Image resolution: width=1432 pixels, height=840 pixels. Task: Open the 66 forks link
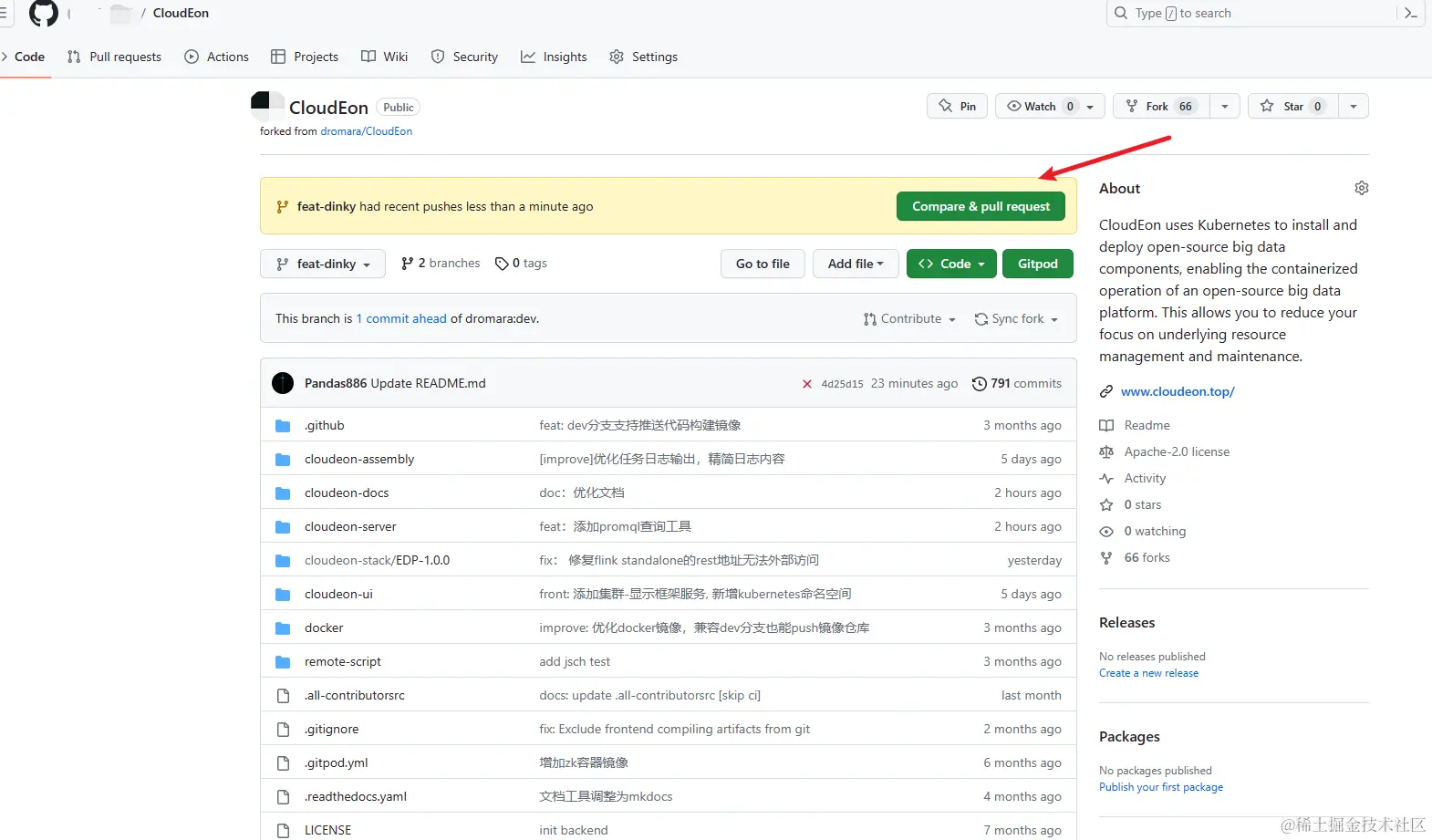pos(1147,557)
